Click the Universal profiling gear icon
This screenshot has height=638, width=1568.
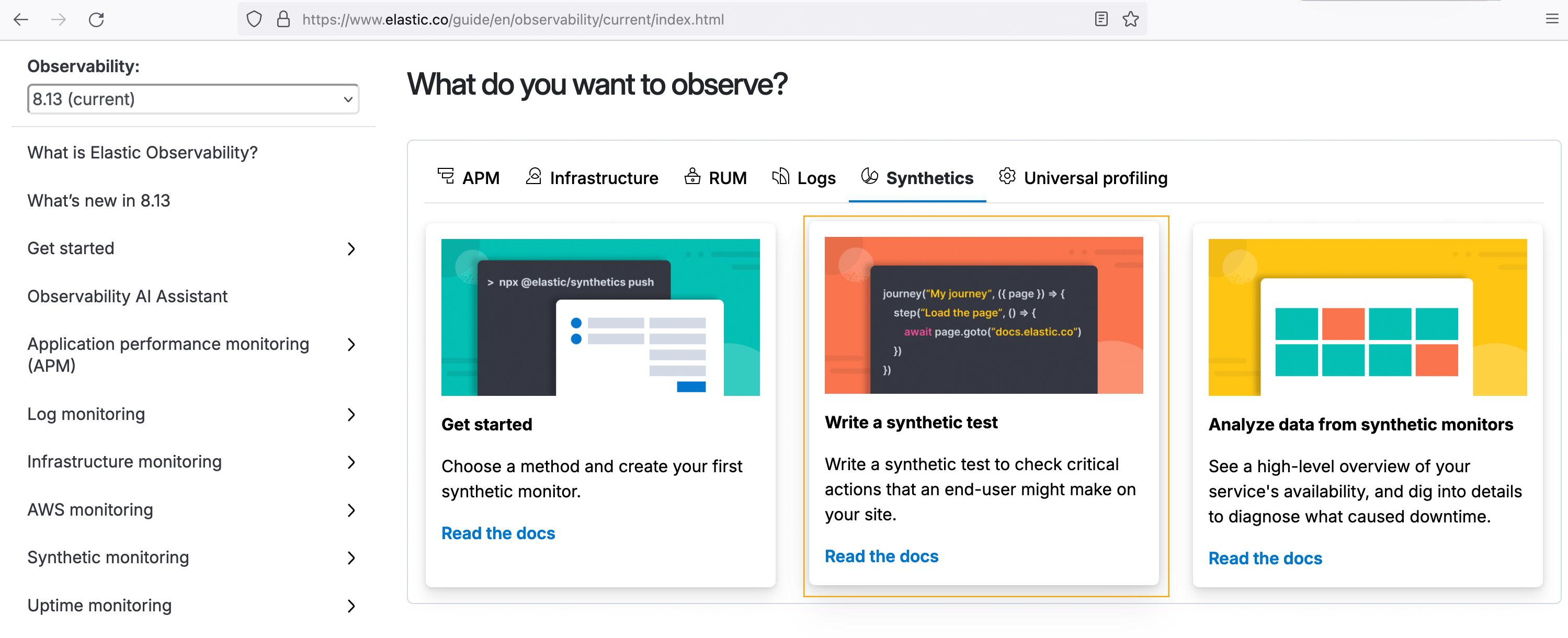1007,177
